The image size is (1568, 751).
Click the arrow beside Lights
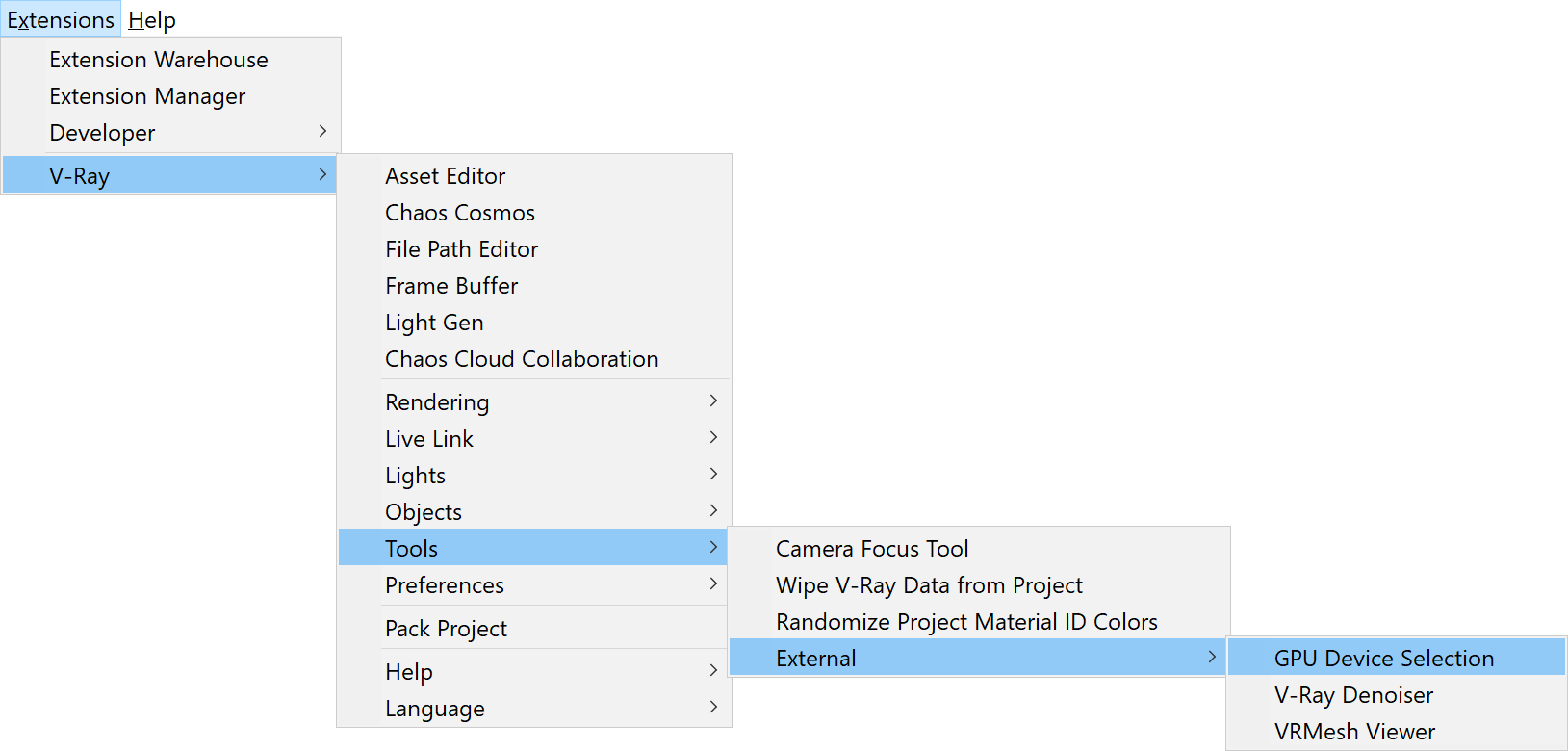point(713,474)
